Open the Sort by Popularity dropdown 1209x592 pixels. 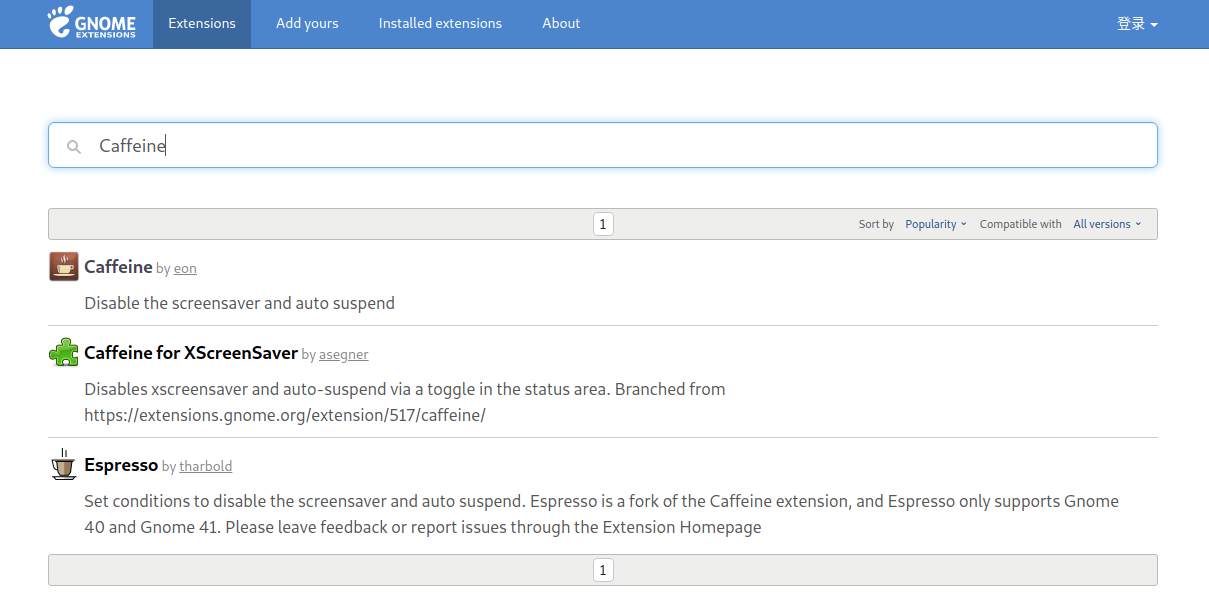click(x=935, y=224)
